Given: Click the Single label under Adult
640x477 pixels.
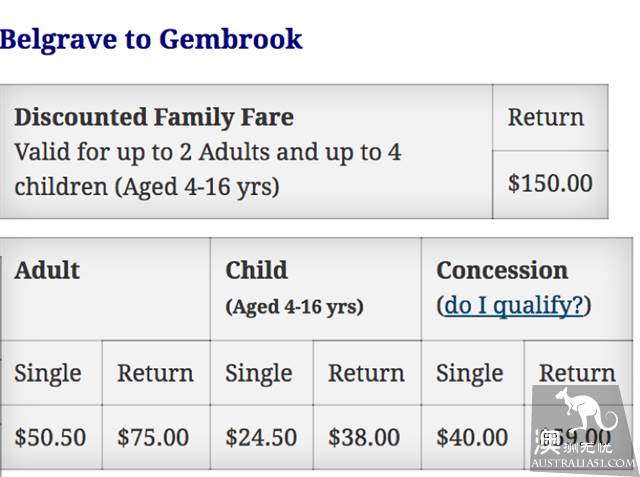Looking at the screenshot, I should (x=48, y=374).
